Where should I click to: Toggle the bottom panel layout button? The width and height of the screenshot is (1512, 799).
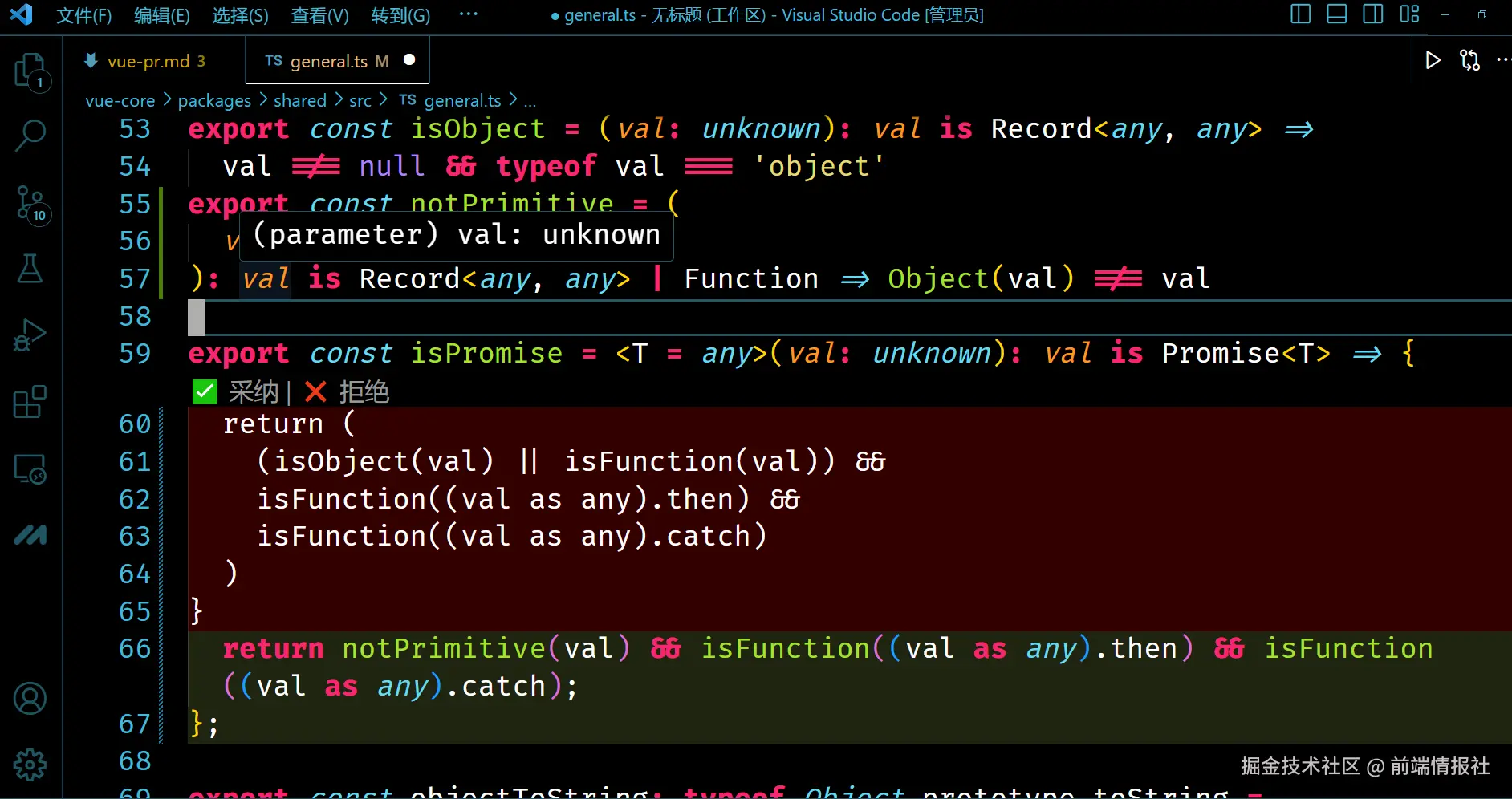point(1336,14)
